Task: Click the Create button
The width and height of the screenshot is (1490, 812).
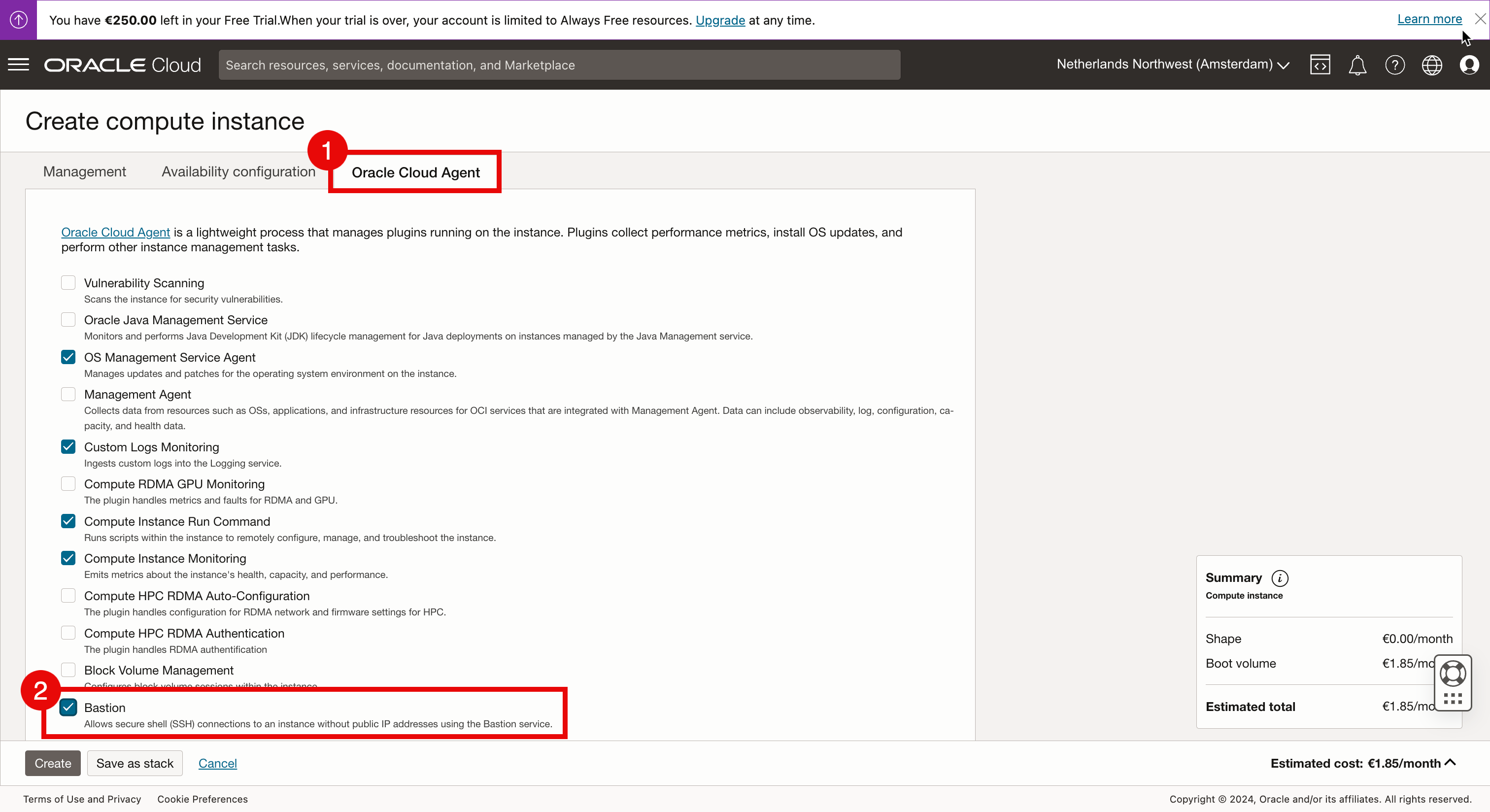Action: click(x=53, y=763)
